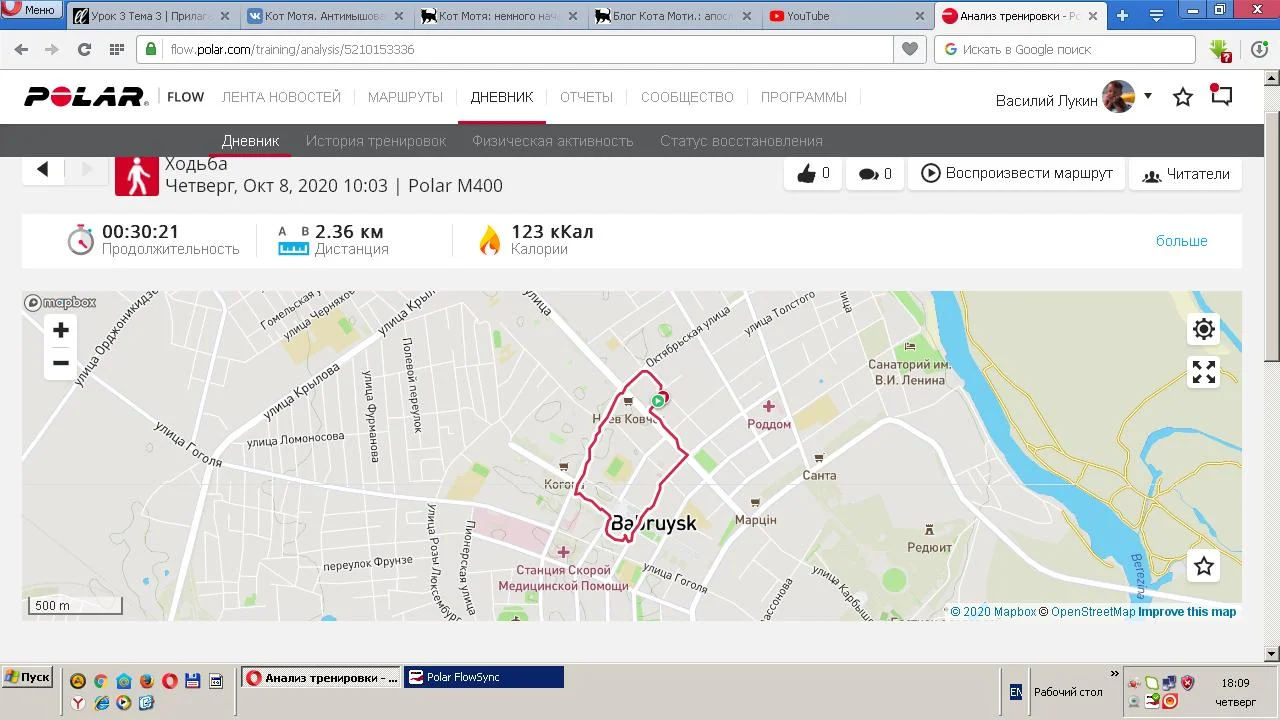Click the route start marker on map
1280x720 pixels.
coord(658,401)
